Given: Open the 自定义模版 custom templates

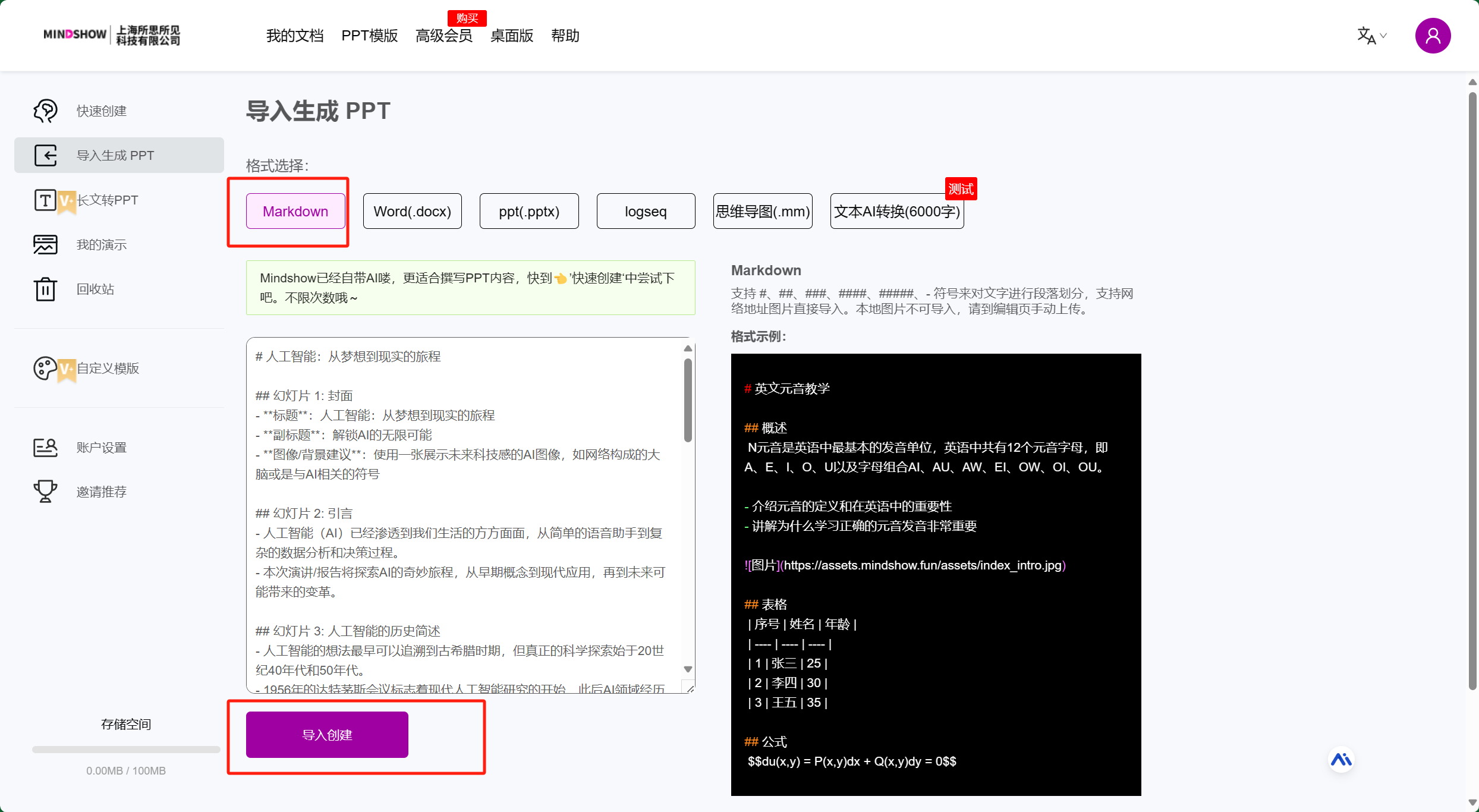Looking at the screenshot, I should pyautogui.click(x=108, y=369).
